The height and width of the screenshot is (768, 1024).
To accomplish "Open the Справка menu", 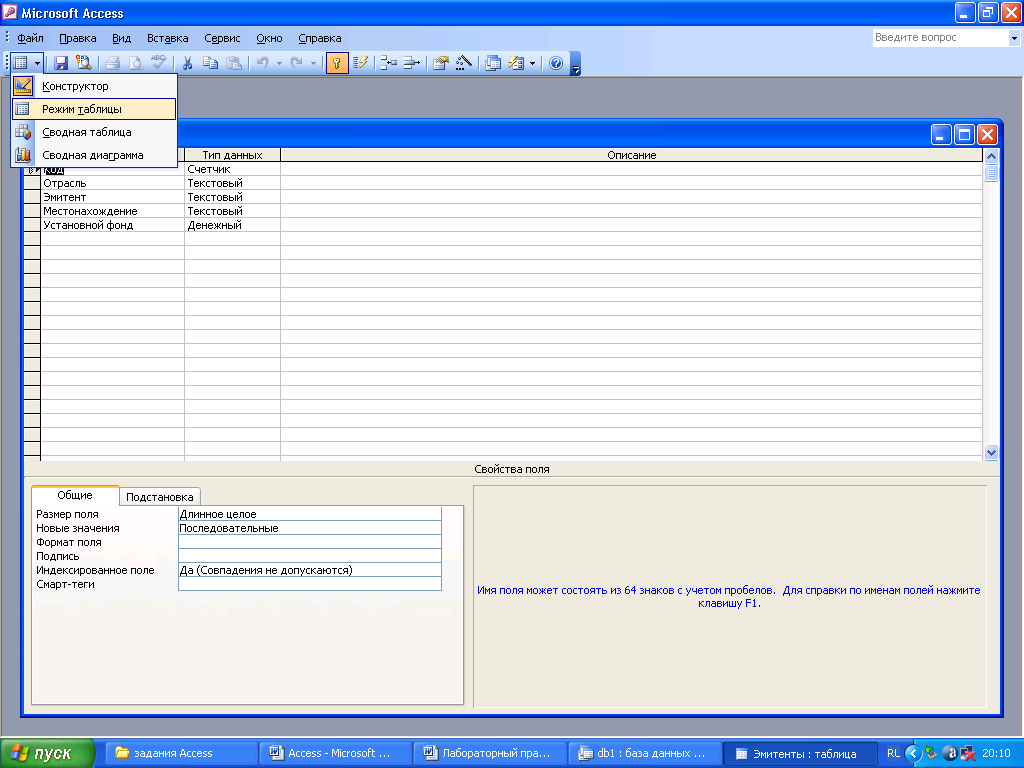I will 319,38.
